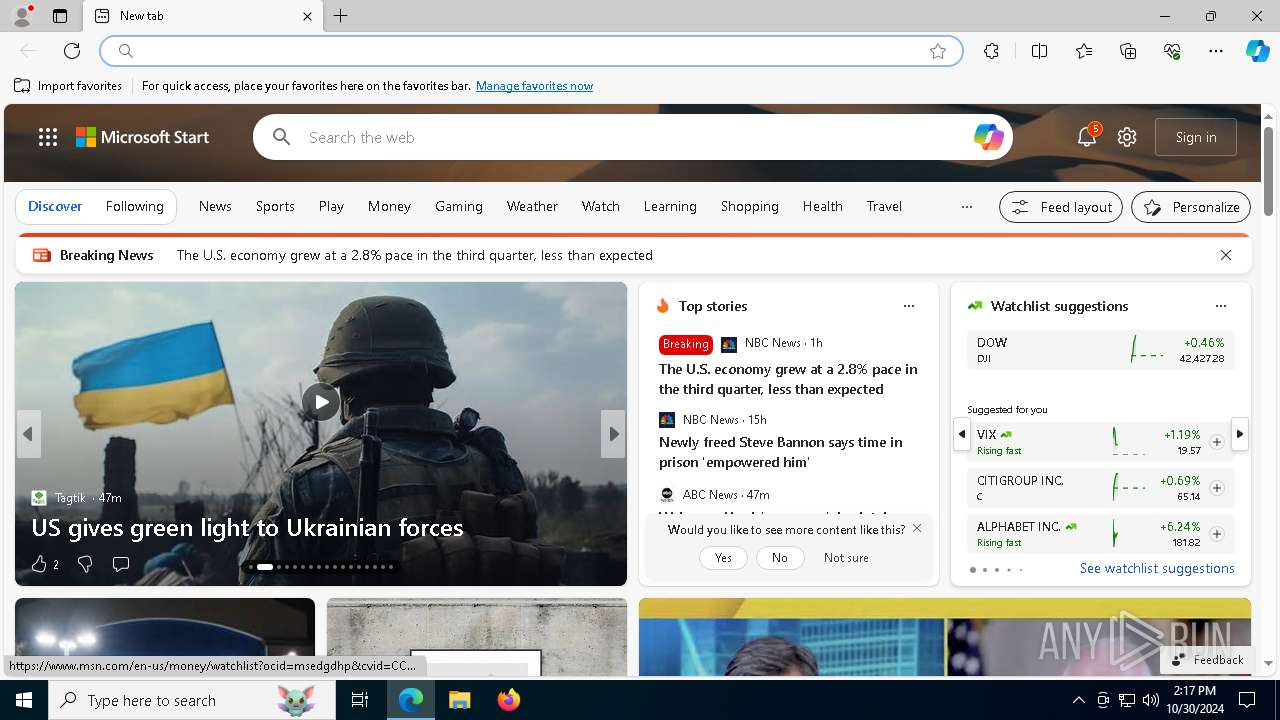Viewport: 1280px width, 720px height.
Task: Open comments on the Ukrainian forces story
Action: 121,564
